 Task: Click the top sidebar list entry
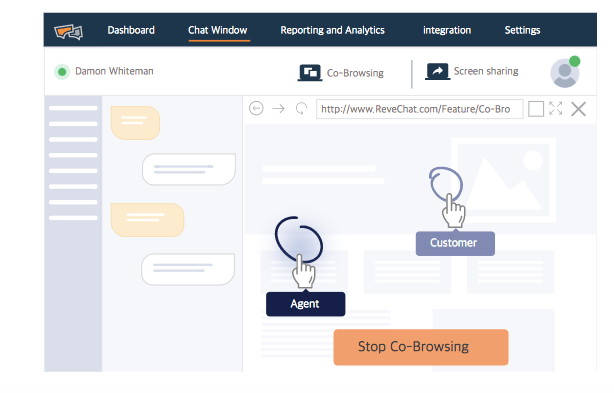tap(73, 108)
